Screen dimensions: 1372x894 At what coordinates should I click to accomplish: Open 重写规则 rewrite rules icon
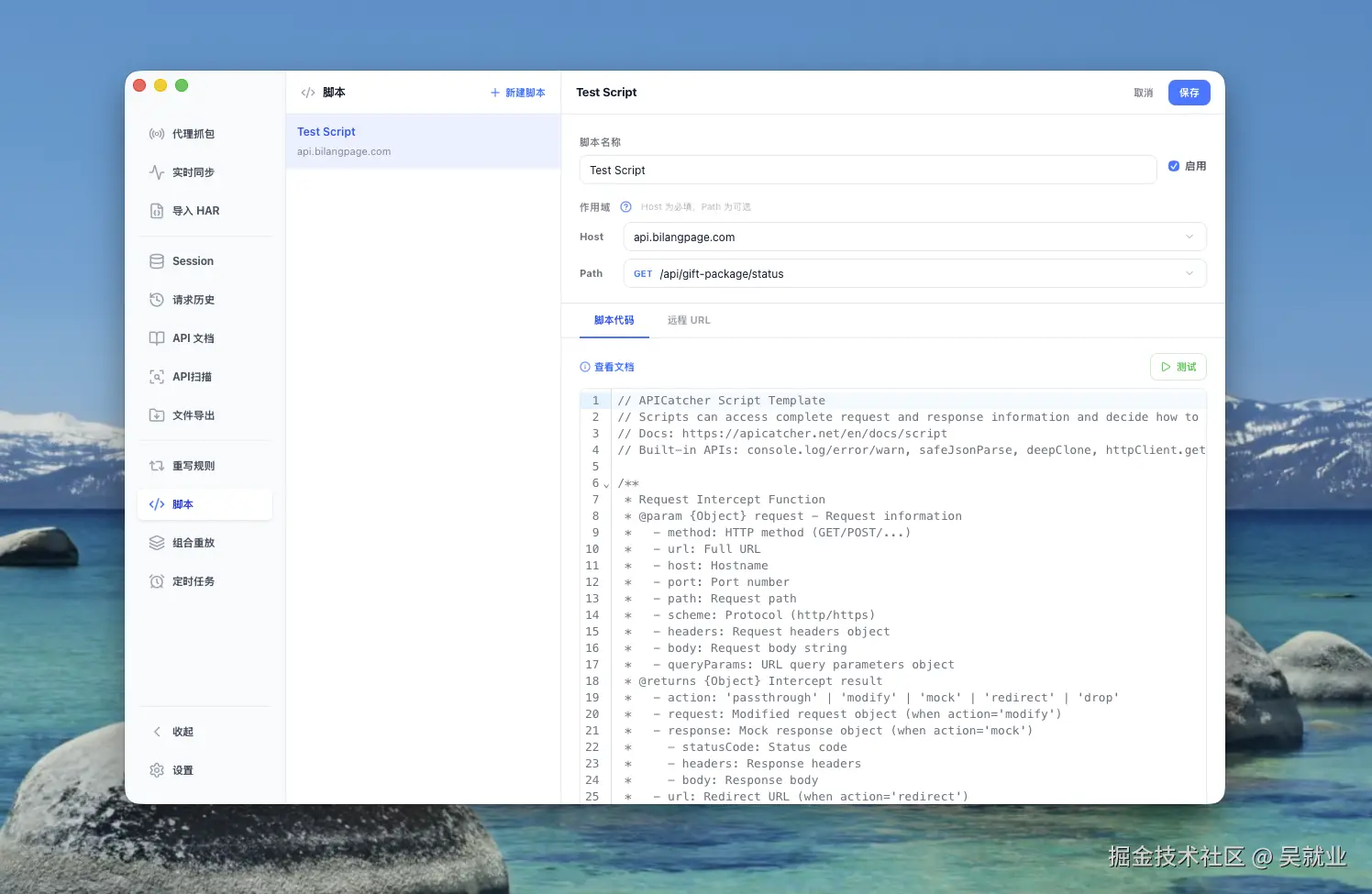pyautogui.click(x=157, y=466)
